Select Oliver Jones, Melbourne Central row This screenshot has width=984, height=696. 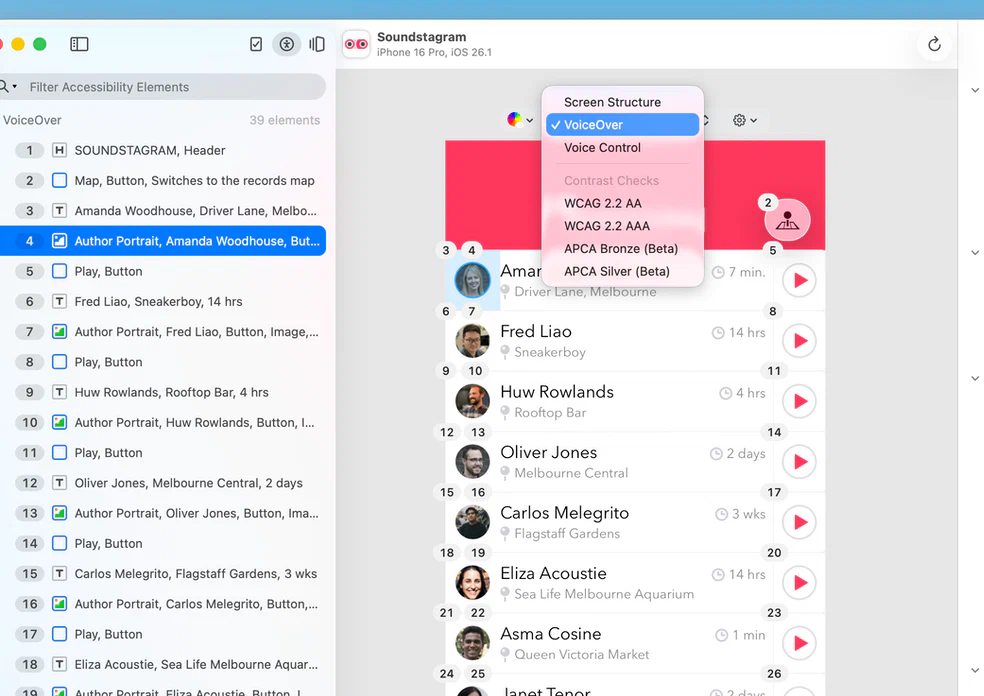pos(163,483)
